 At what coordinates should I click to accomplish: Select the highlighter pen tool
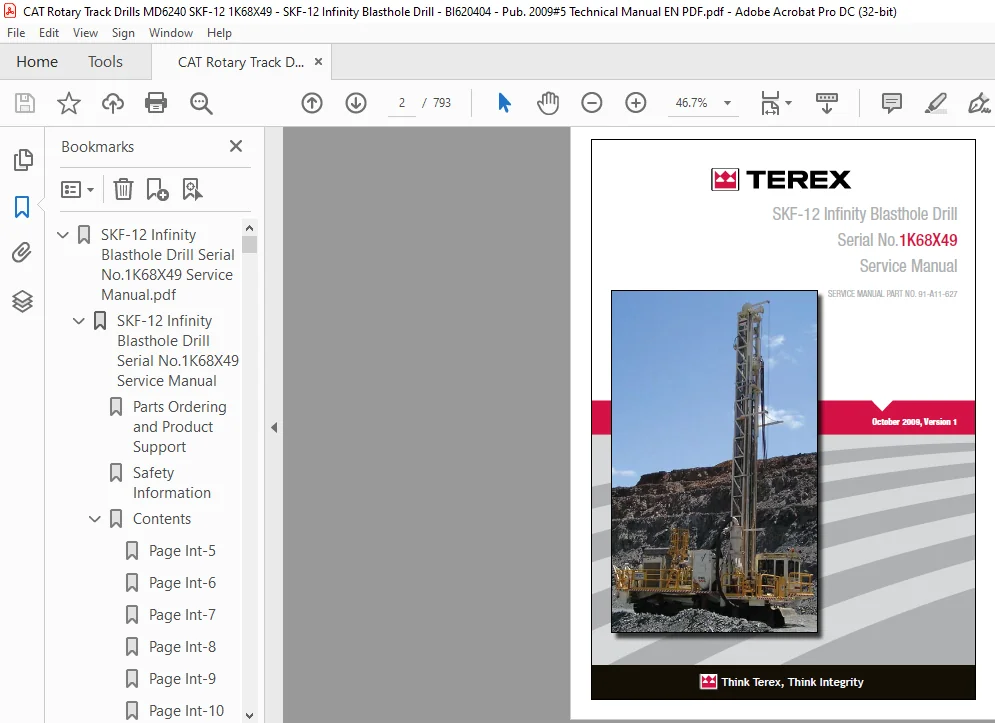coord(936,103)
